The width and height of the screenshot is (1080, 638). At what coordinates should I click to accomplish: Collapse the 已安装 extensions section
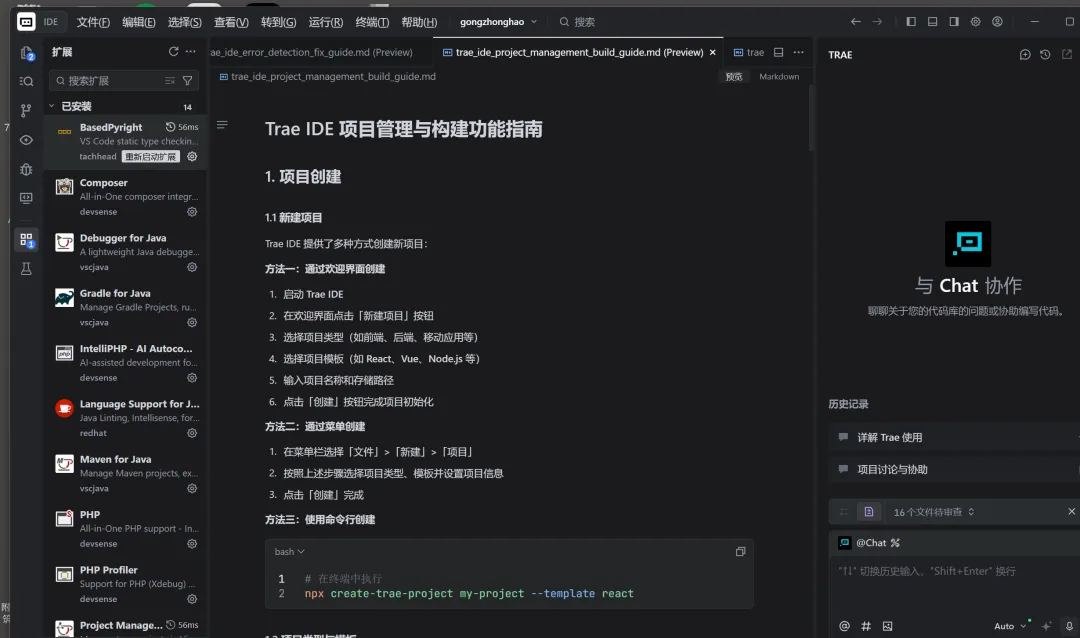click(52, 106)
